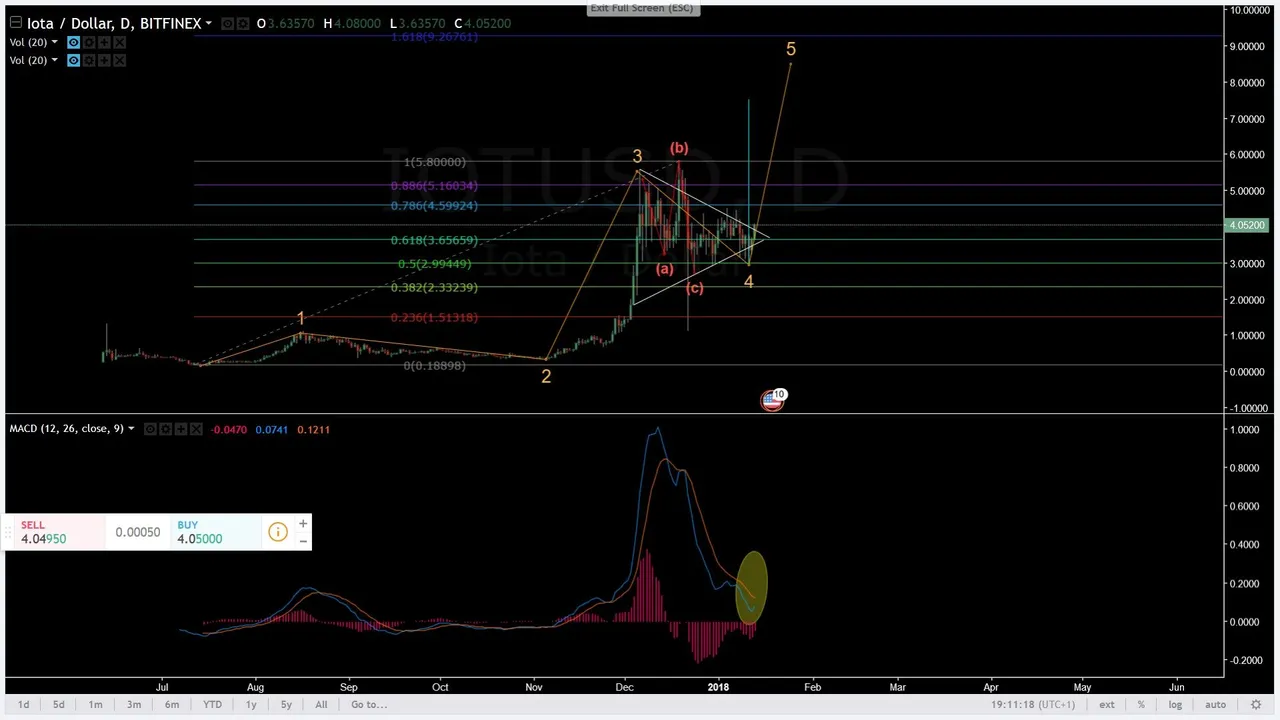Collapse the chart legend with the minus box icon
The image size is (1280, 720).
click(16, 23)
